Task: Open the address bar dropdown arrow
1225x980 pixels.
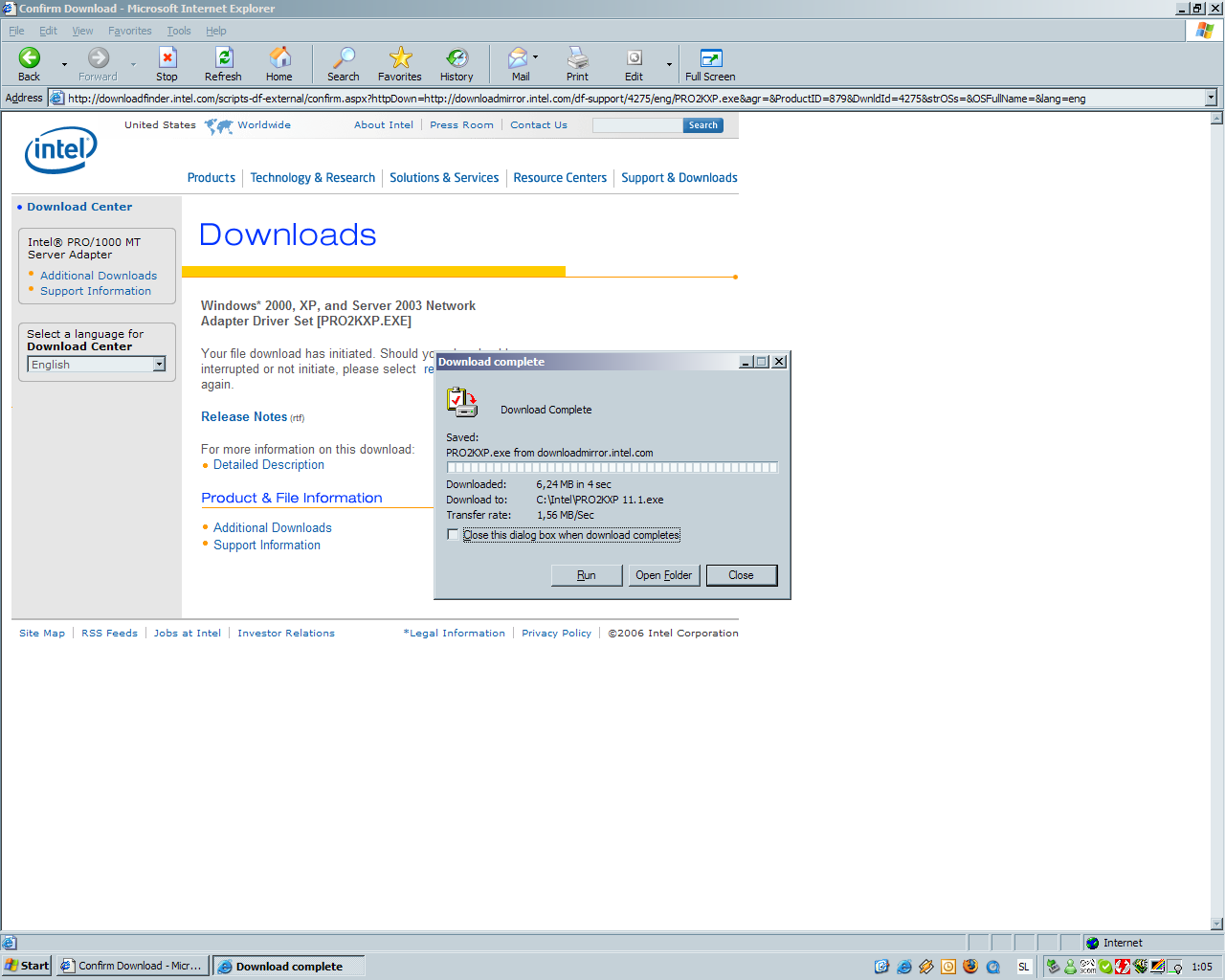Action: (1211, 98)
